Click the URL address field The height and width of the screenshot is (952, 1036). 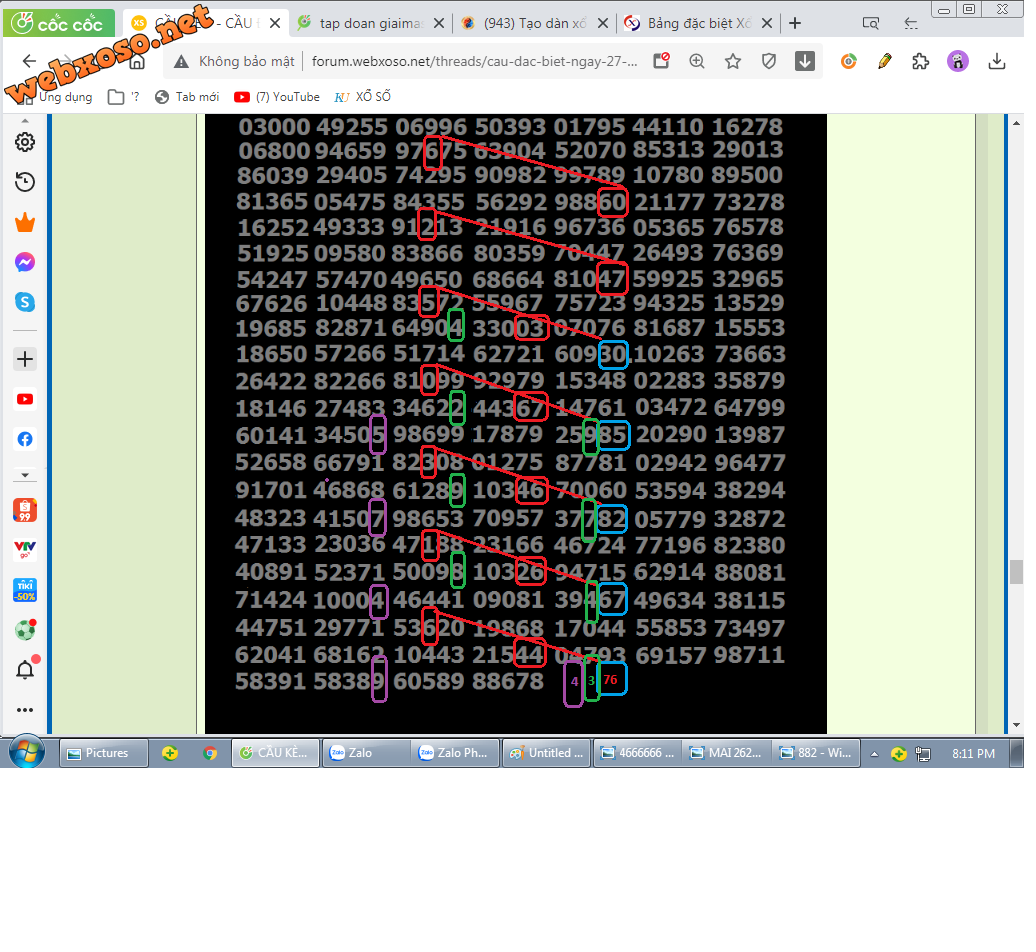474,61
